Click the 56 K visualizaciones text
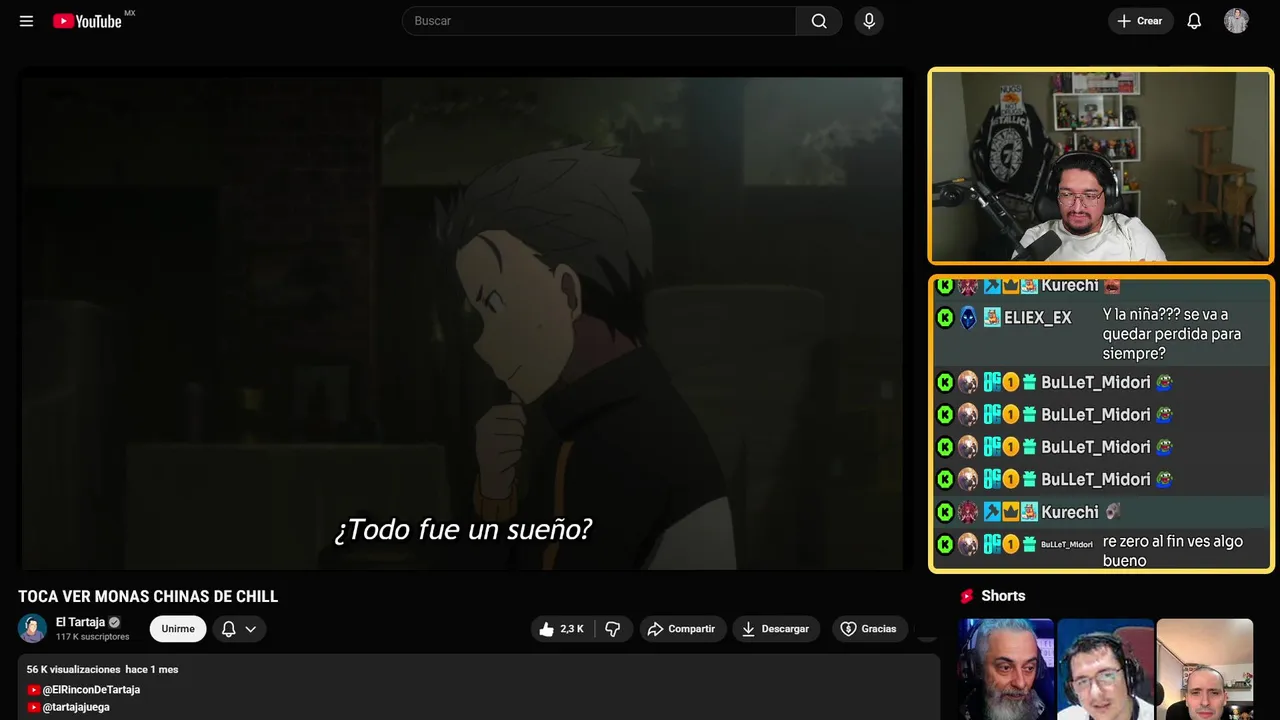This screenshot has width=1280, height=720. point(74,669)
